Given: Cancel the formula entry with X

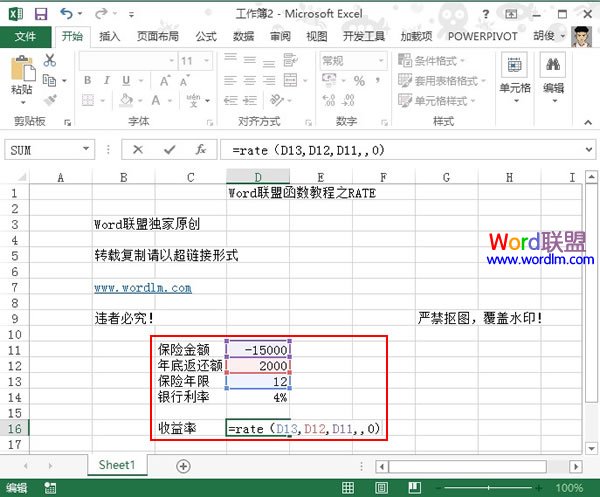Looking at the screenshot, I should coord(138,150).
